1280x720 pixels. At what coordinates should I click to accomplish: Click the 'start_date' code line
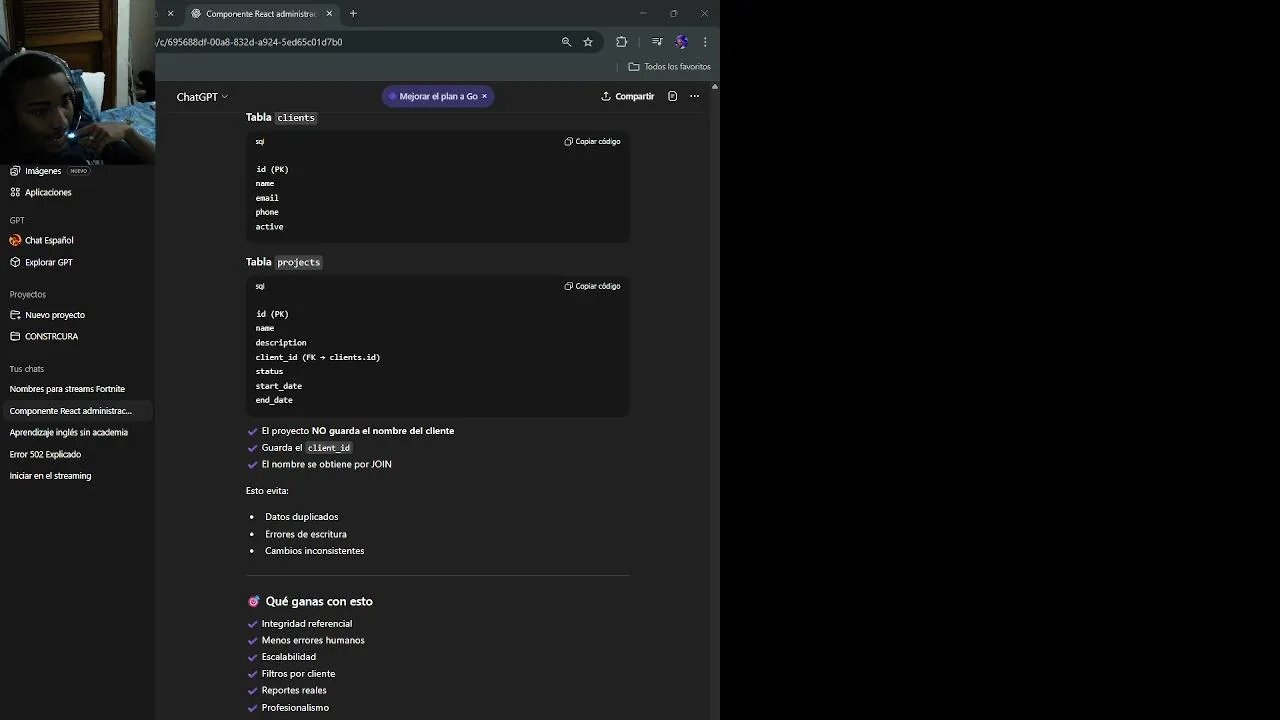pos(278,386)
